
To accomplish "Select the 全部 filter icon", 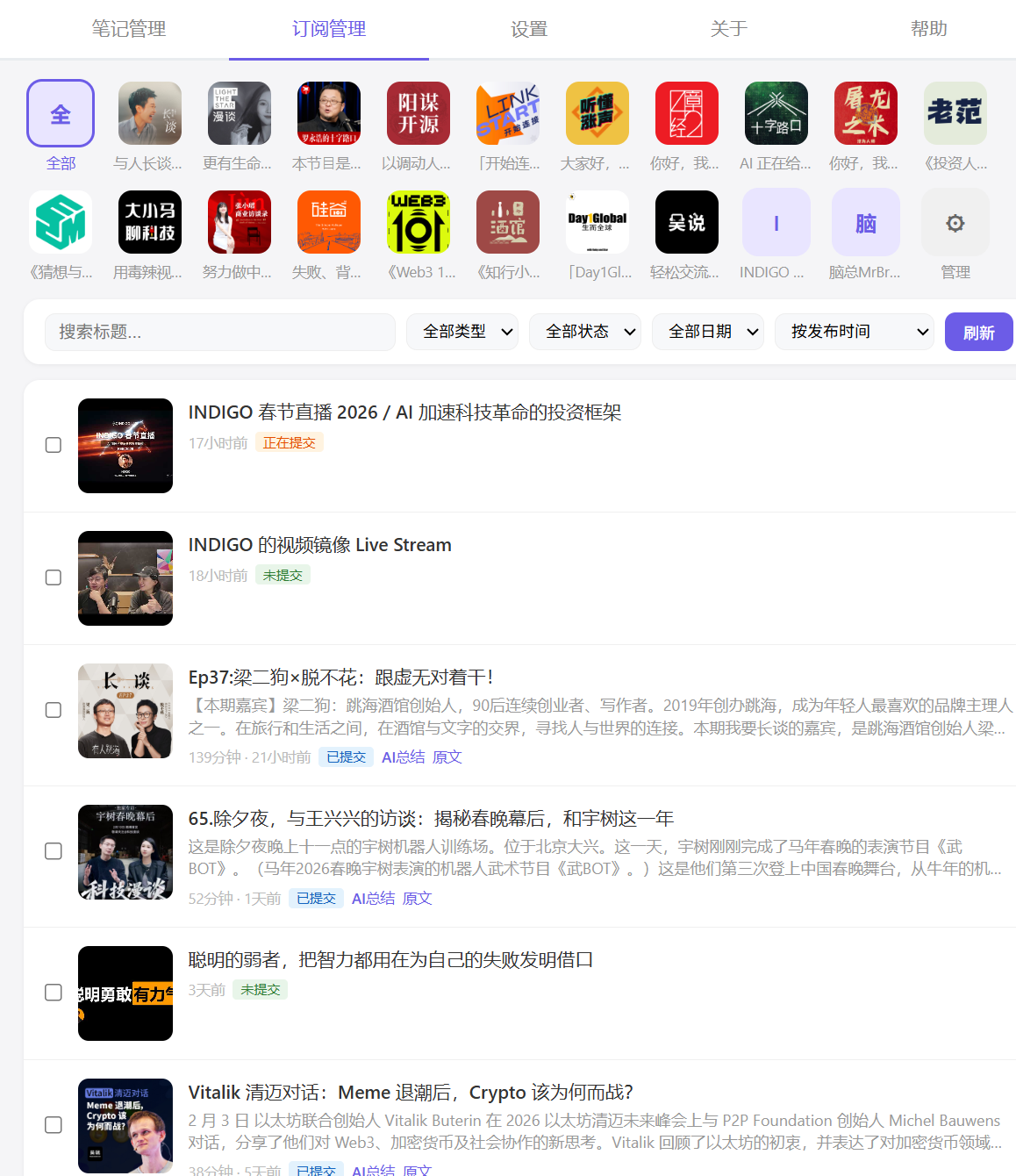I will (x=60, y=113).
